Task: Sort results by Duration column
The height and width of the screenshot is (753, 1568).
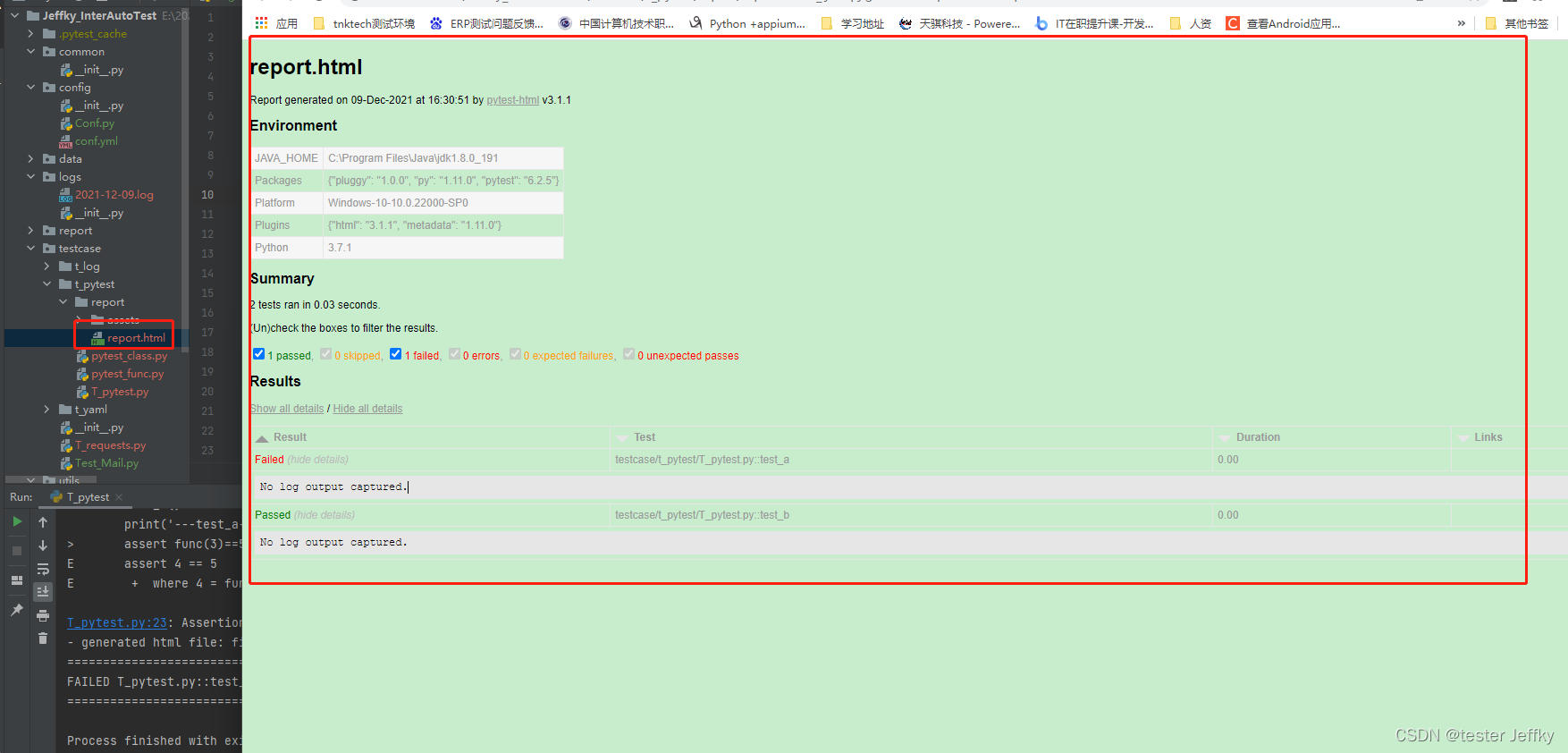Action: click(x=1258, y=437)
